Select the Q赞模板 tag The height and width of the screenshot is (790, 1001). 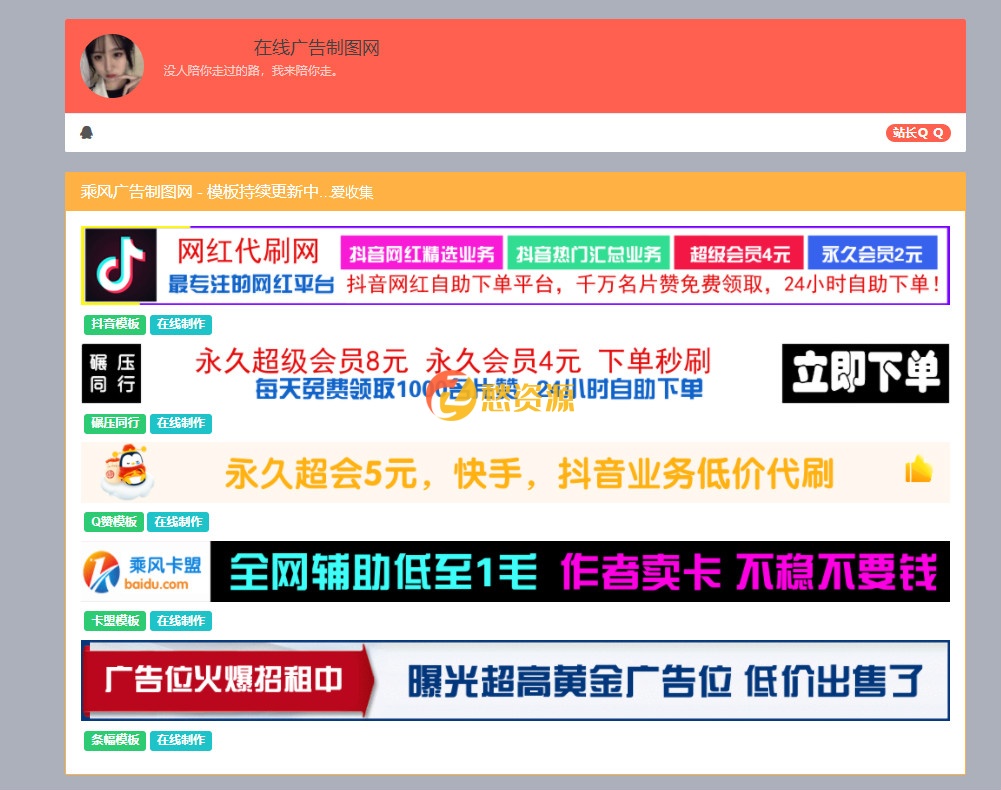coord(114,522)
